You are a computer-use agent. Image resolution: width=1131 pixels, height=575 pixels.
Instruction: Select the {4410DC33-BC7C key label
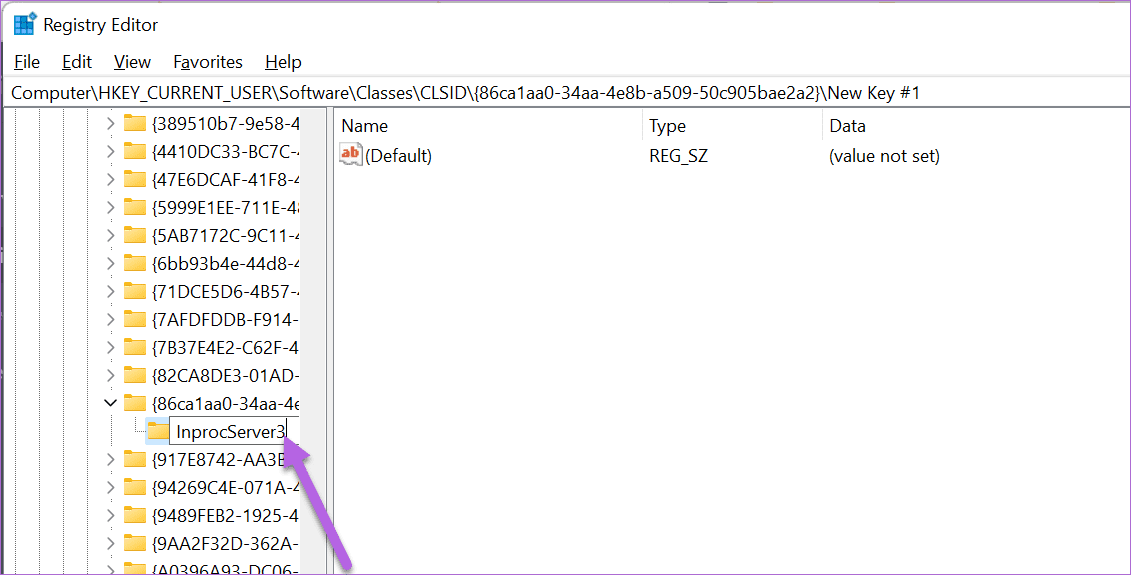(x=225, y=152)
